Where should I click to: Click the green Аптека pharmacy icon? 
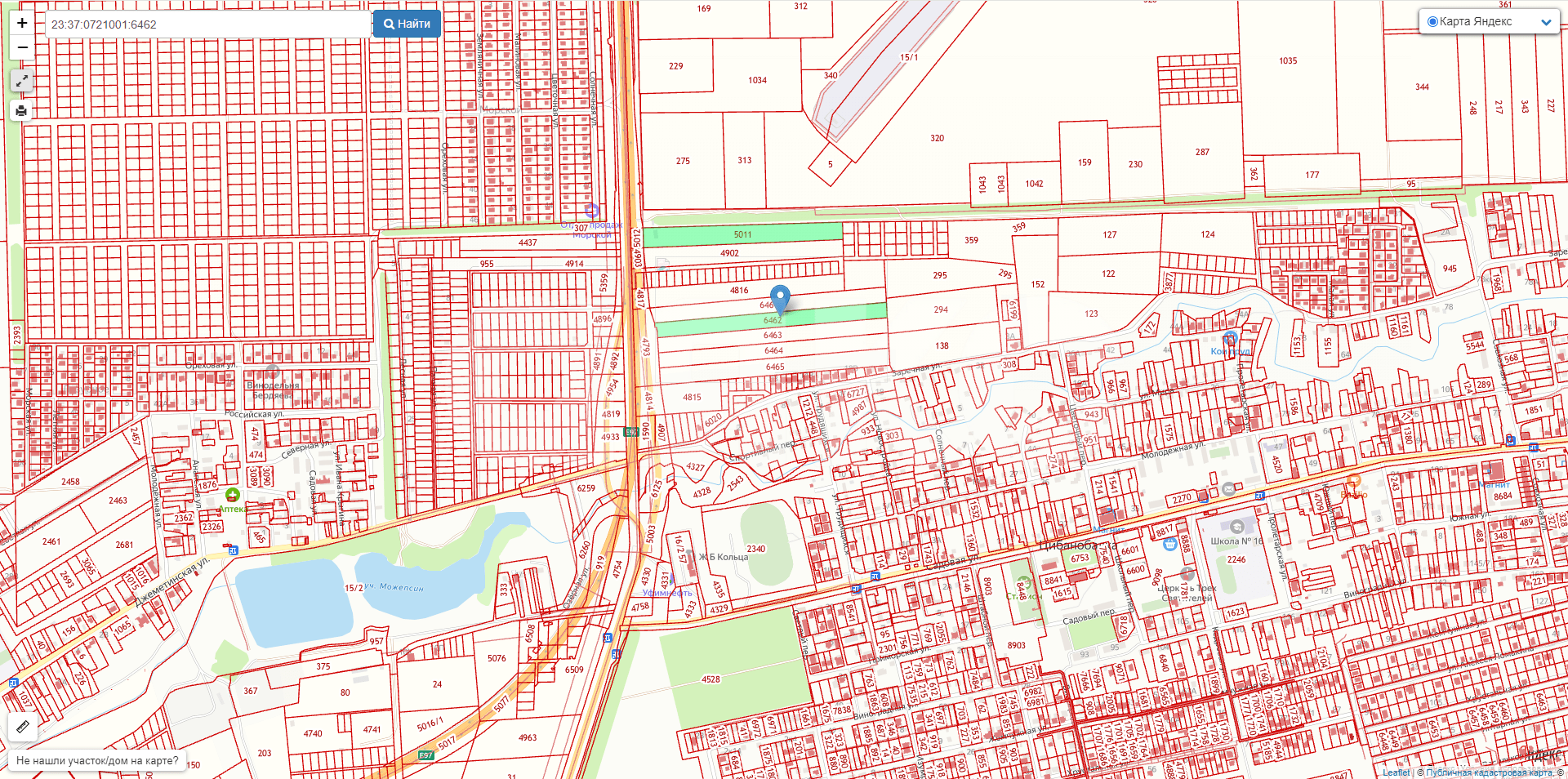click(232, 495)
